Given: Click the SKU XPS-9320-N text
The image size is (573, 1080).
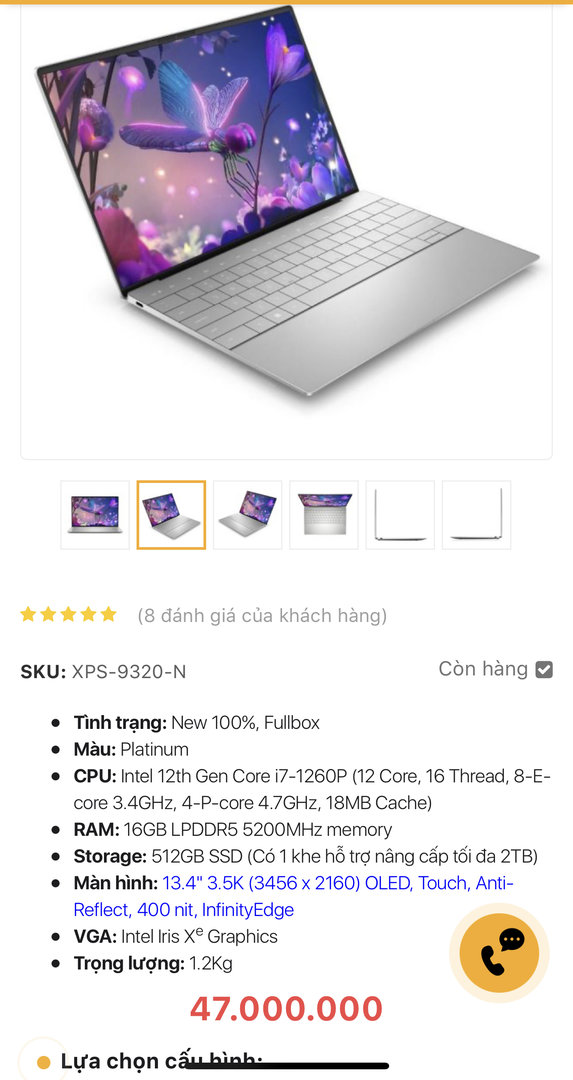Looking at the screenshot, I should (103, 672).
